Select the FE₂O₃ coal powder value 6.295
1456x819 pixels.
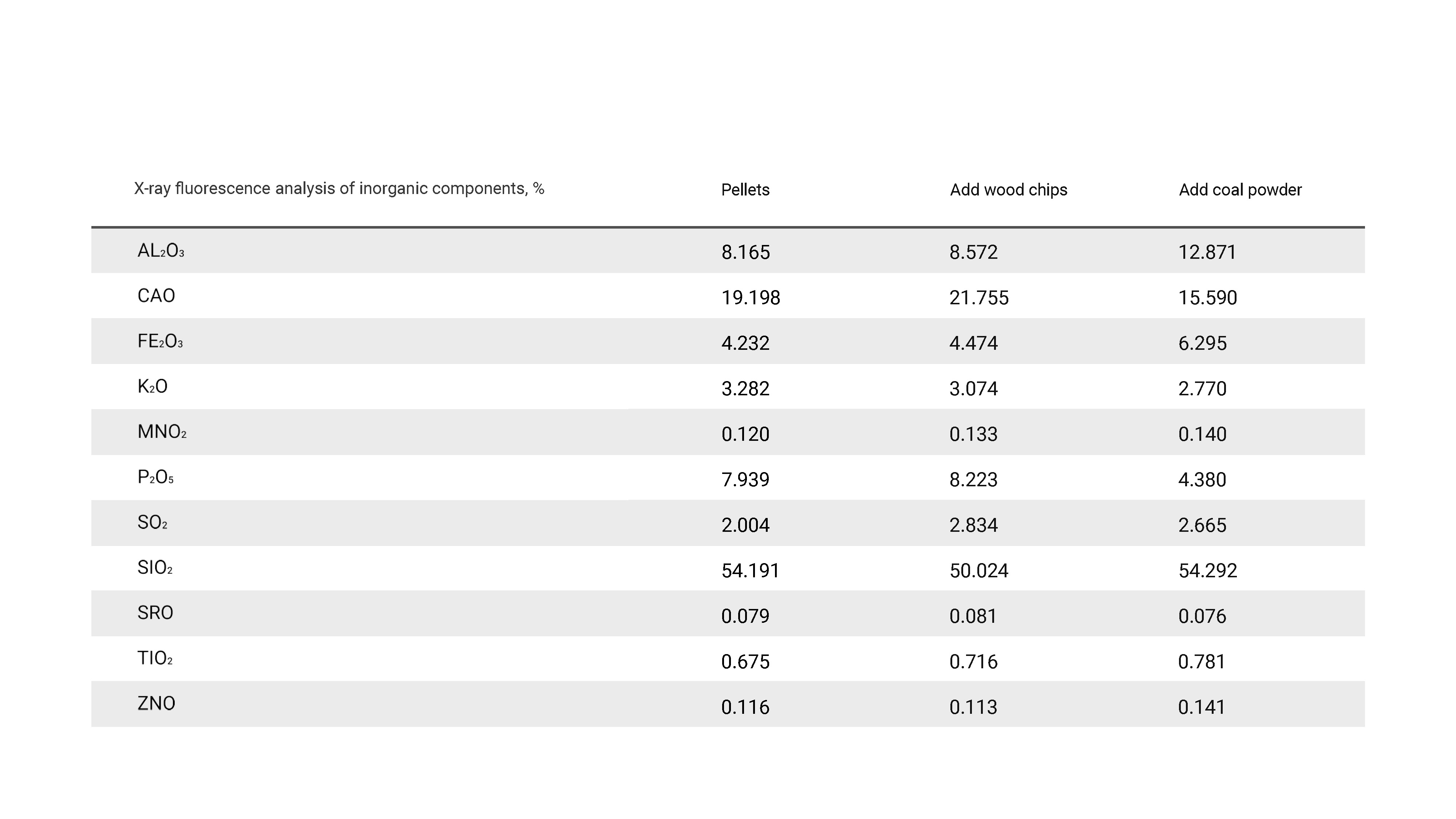pos(1202,344)
